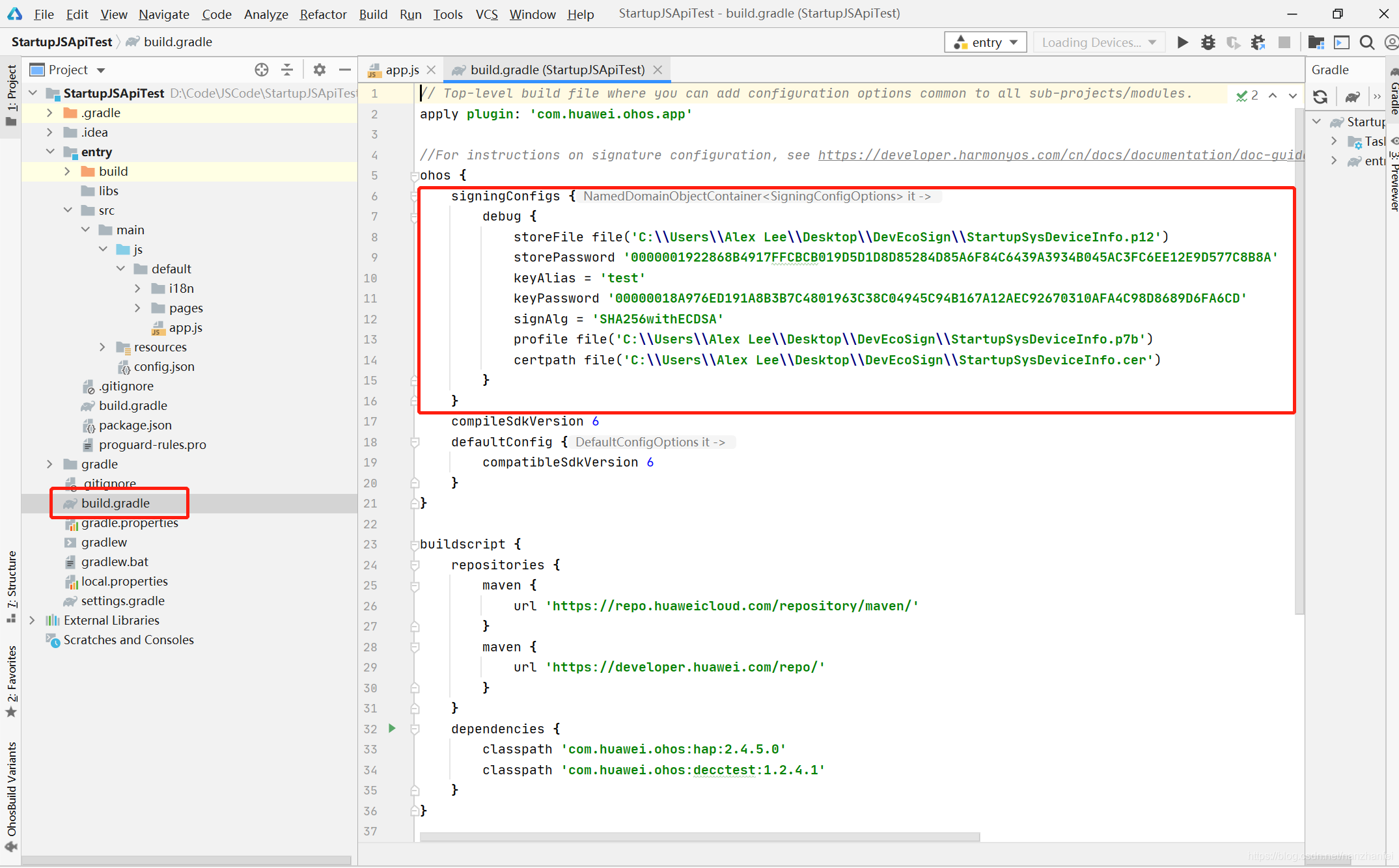Viewport: 1399px width, 868px height.
Task: Toggle the Previewer side tool window
Action: pos(1393,176)
